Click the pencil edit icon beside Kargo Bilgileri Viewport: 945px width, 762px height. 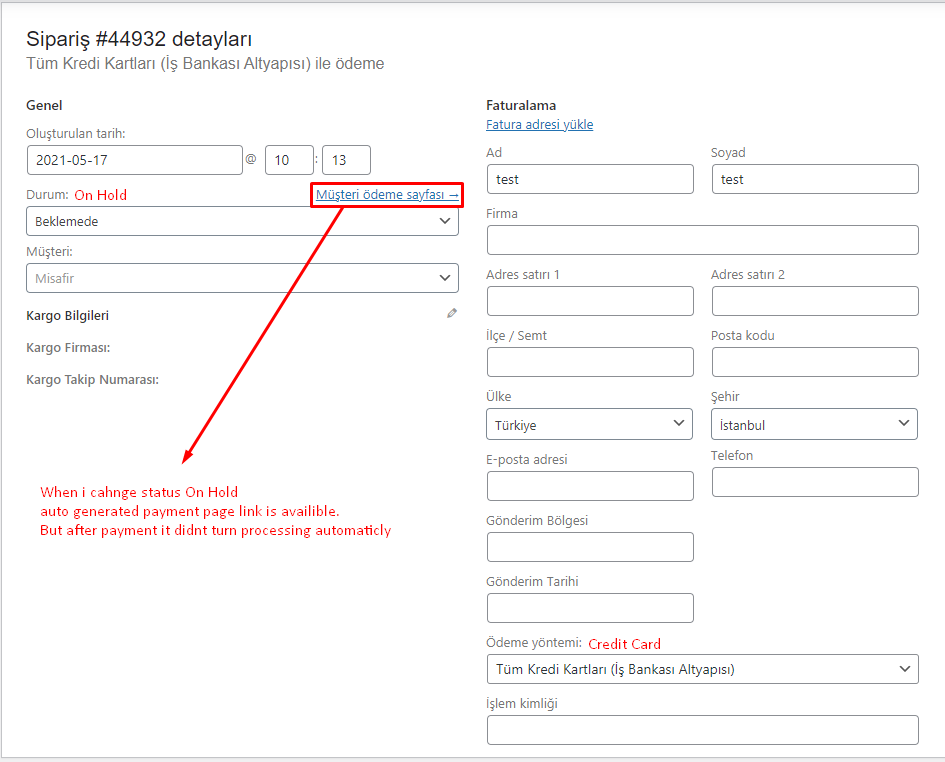tap(452, 313)
